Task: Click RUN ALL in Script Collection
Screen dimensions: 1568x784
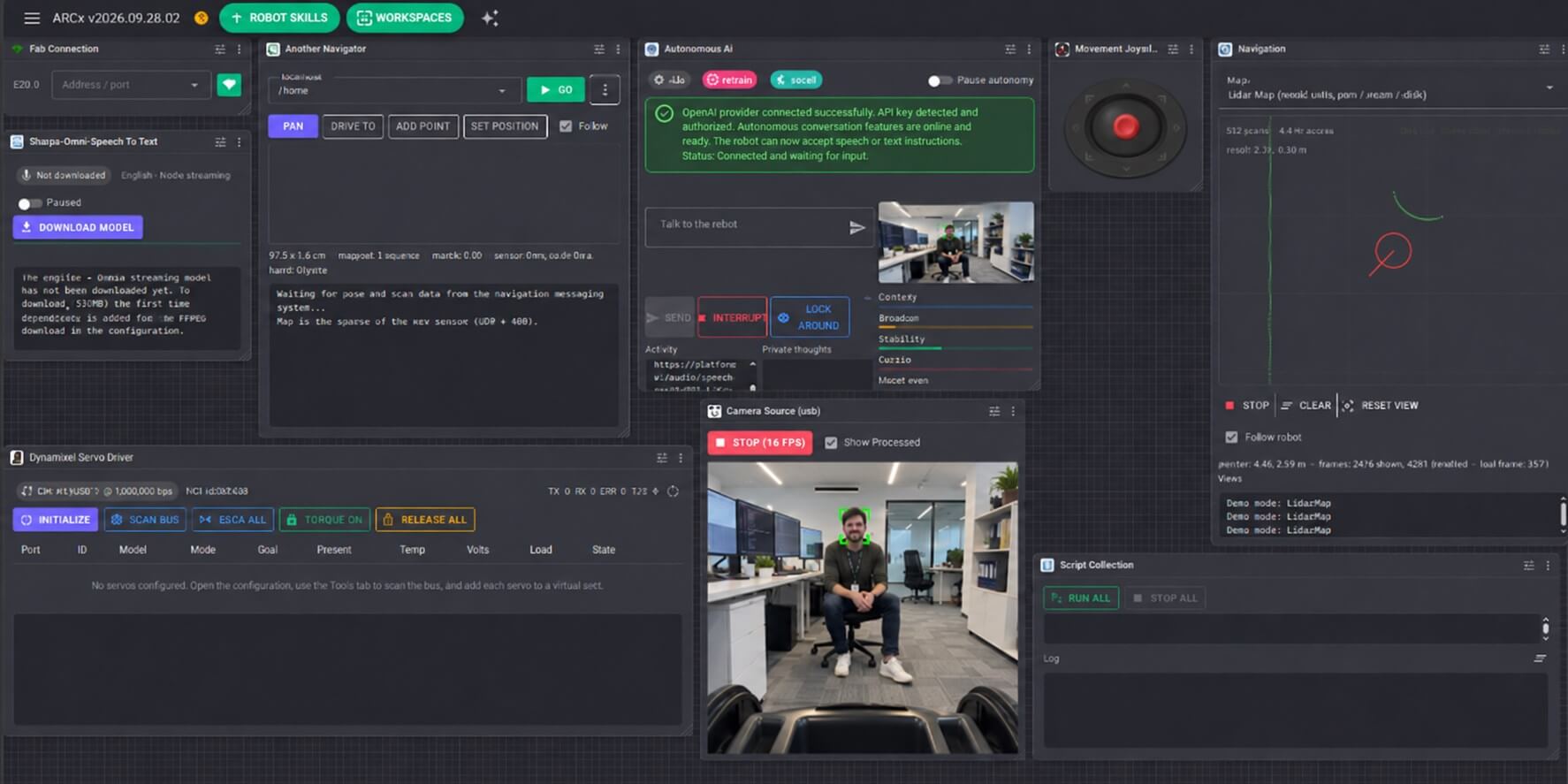Action: coord(1081,598)
